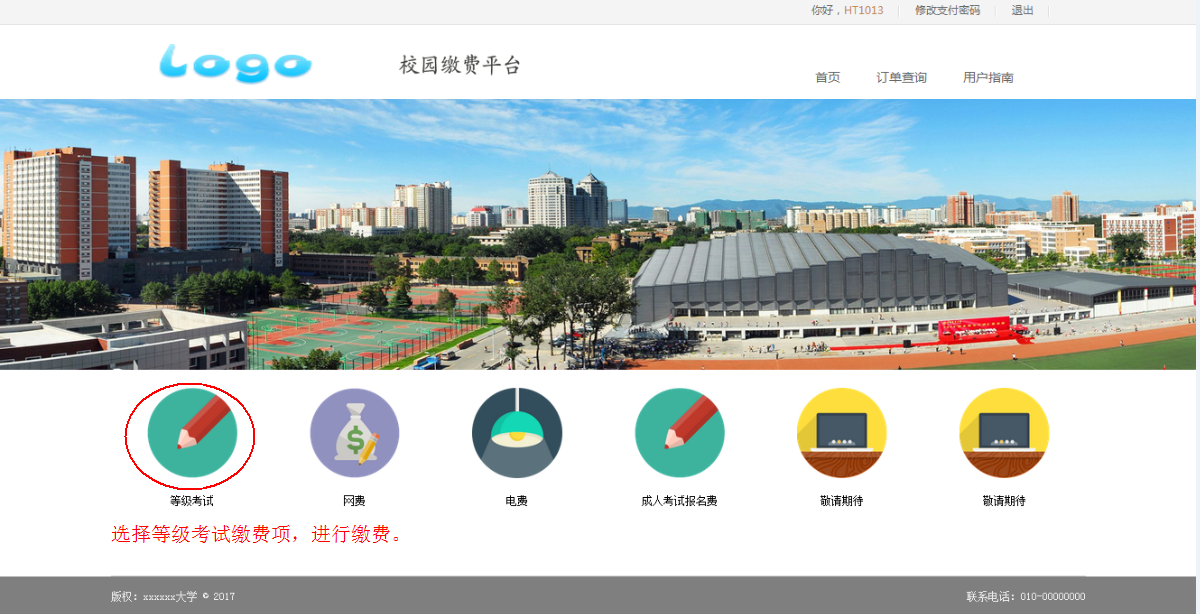Choose the 成人考试报名费 pencil icon

pos(680,433)
